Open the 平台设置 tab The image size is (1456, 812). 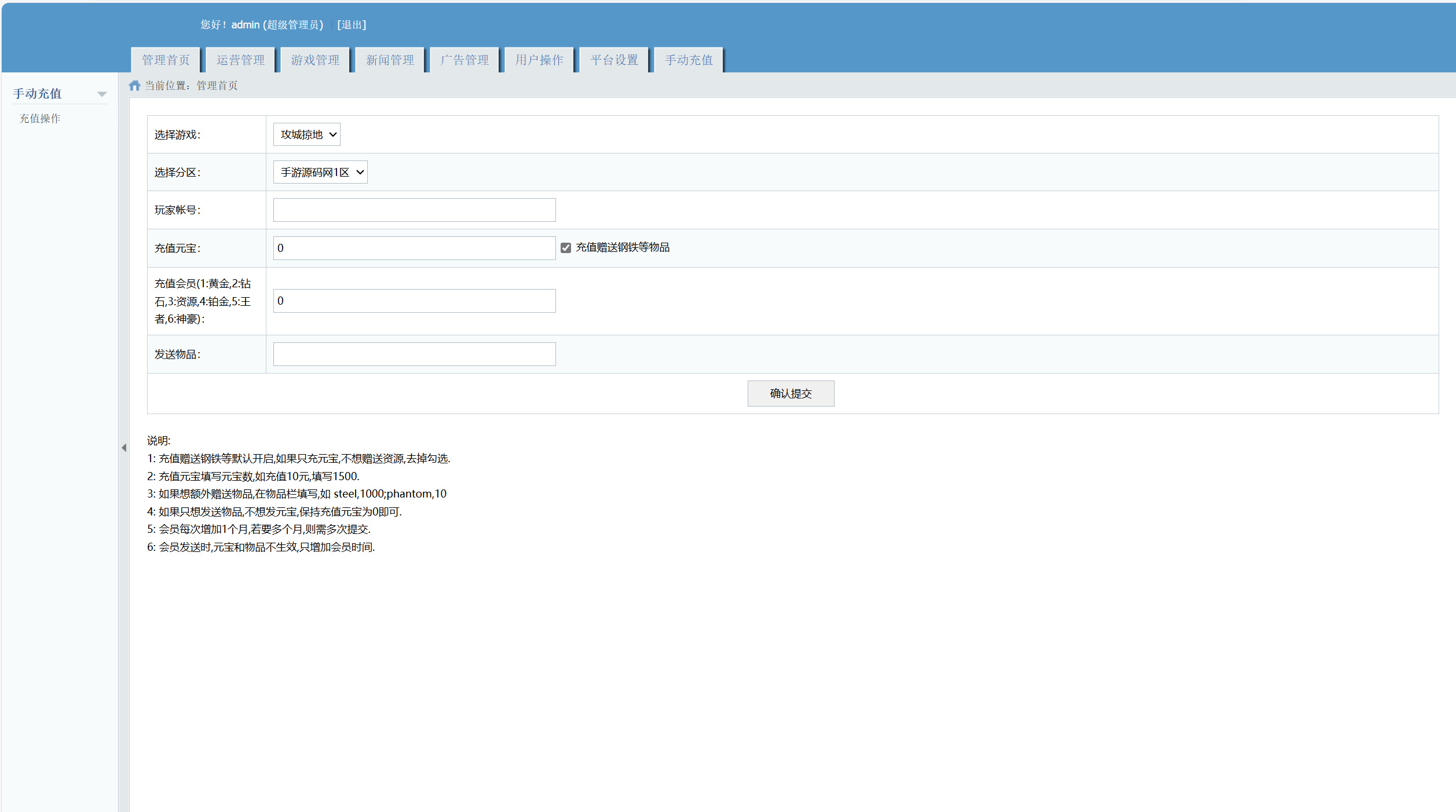pos(614,60)
